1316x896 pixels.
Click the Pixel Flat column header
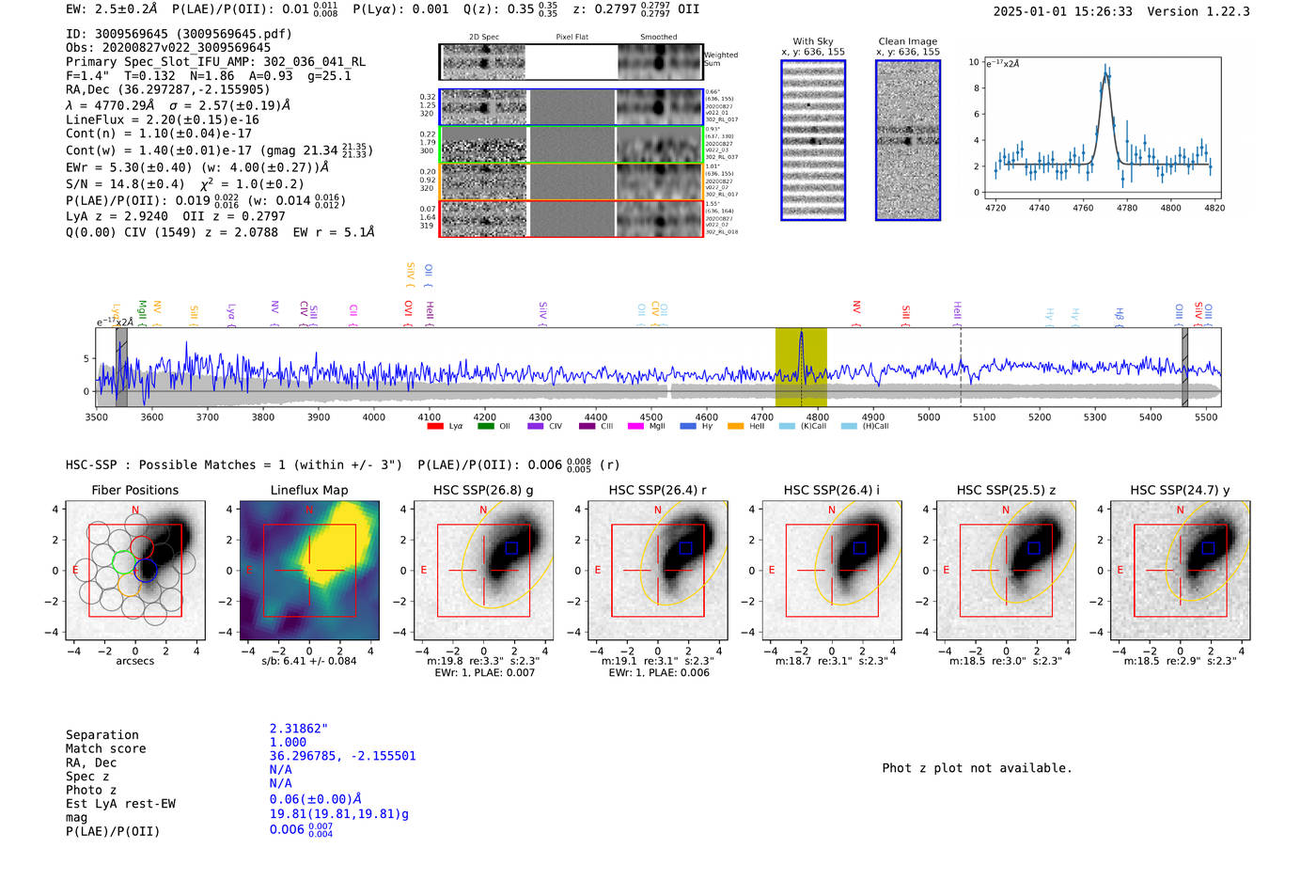572,38
